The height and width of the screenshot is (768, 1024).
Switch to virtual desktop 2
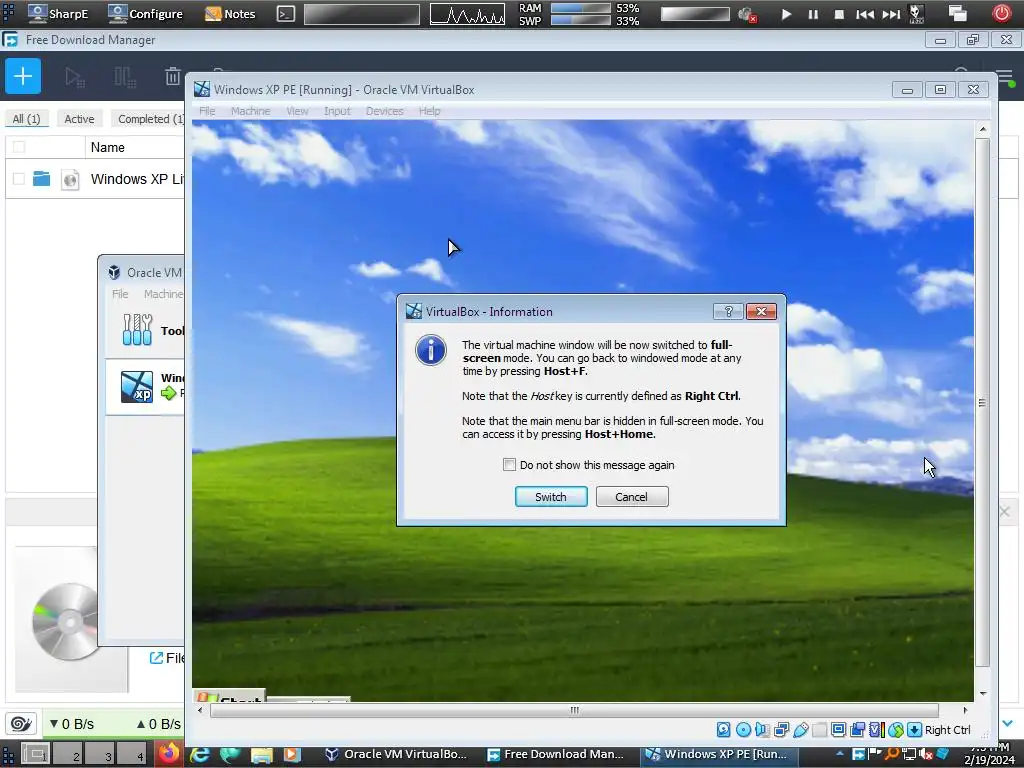(69, 754)
